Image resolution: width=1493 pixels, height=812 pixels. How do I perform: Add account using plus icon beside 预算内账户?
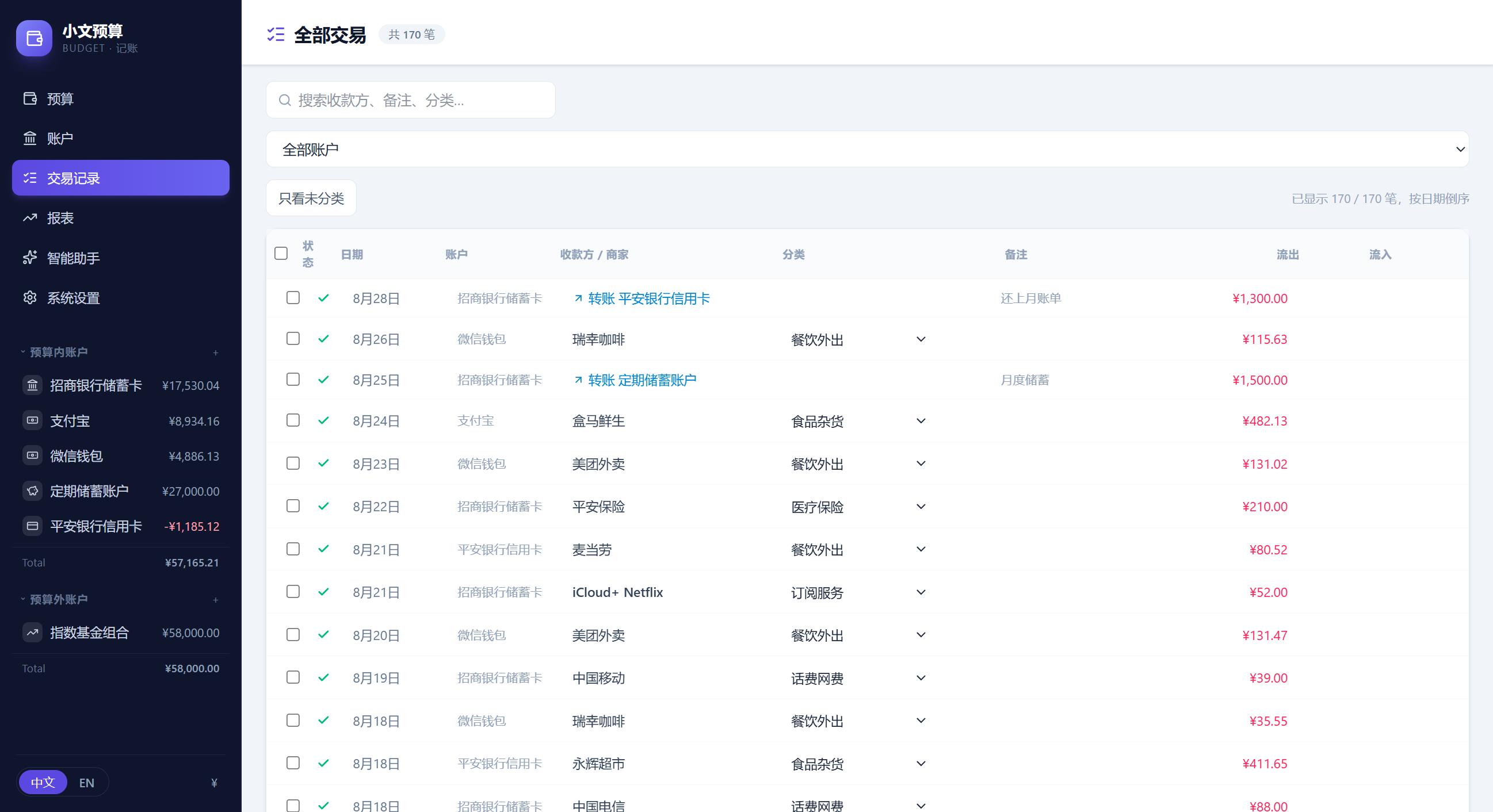pos(216,352)
